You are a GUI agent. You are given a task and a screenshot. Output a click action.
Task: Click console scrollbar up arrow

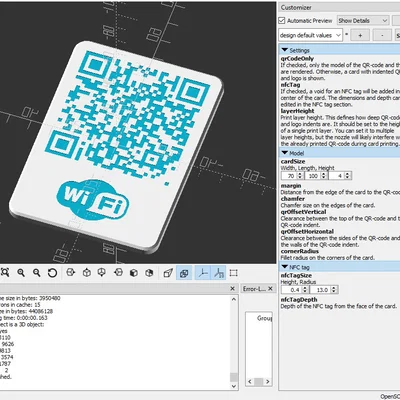234,299
